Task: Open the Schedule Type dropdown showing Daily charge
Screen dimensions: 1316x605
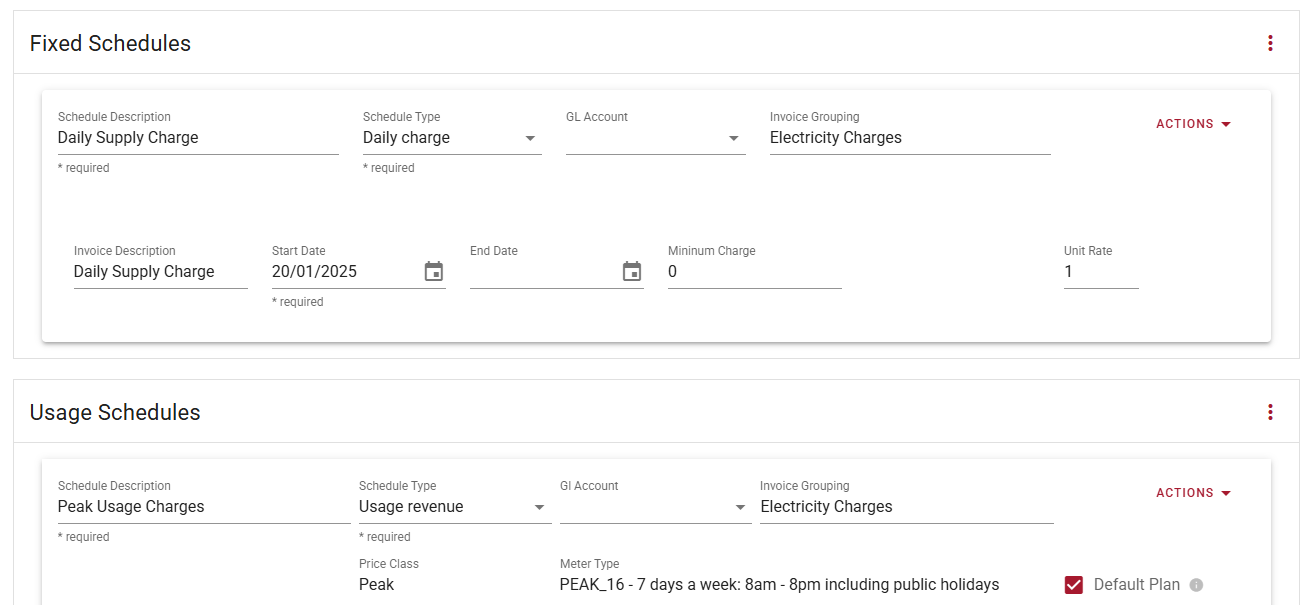Action: [x=531, y=137]
